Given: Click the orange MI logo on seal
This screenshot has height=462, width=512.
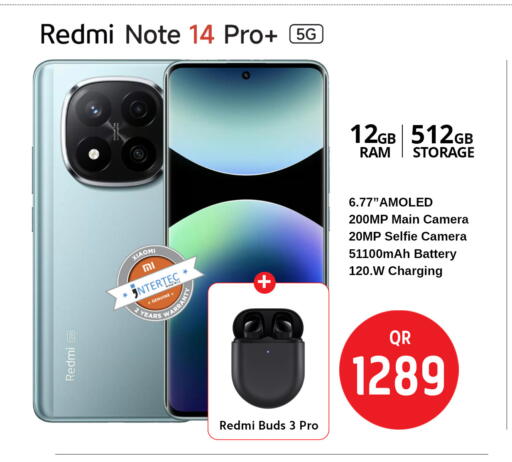Looking at the screenshot, I should tap(148, 267).
